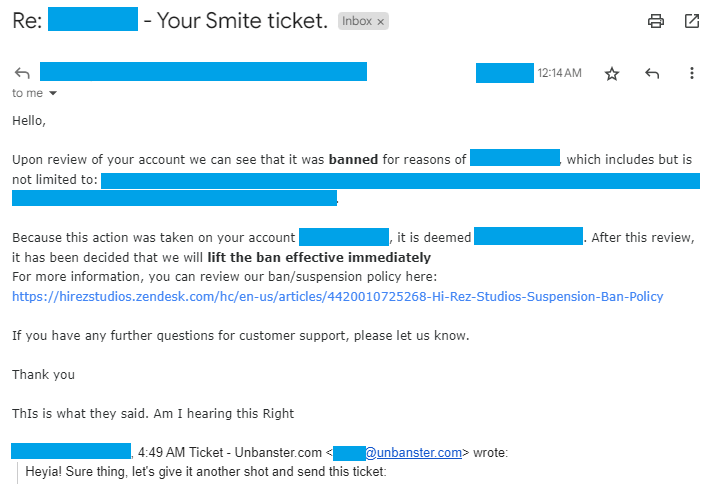The width and height of the screenshot is (714, 484).
Task: Click the redacted date beside the timestamp
Action: (505, 73)
